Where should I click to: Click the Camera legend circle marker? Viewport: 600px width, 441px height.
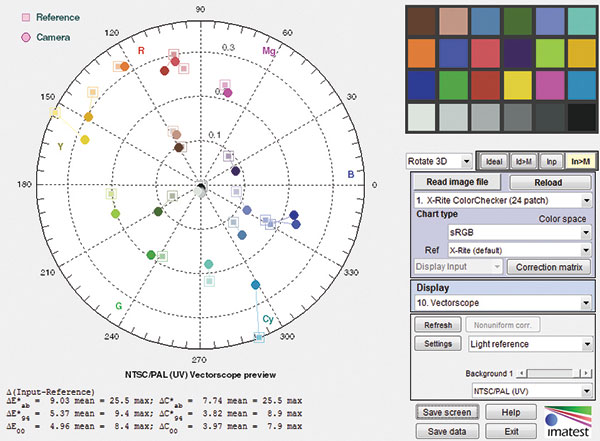tap(26, 37)
